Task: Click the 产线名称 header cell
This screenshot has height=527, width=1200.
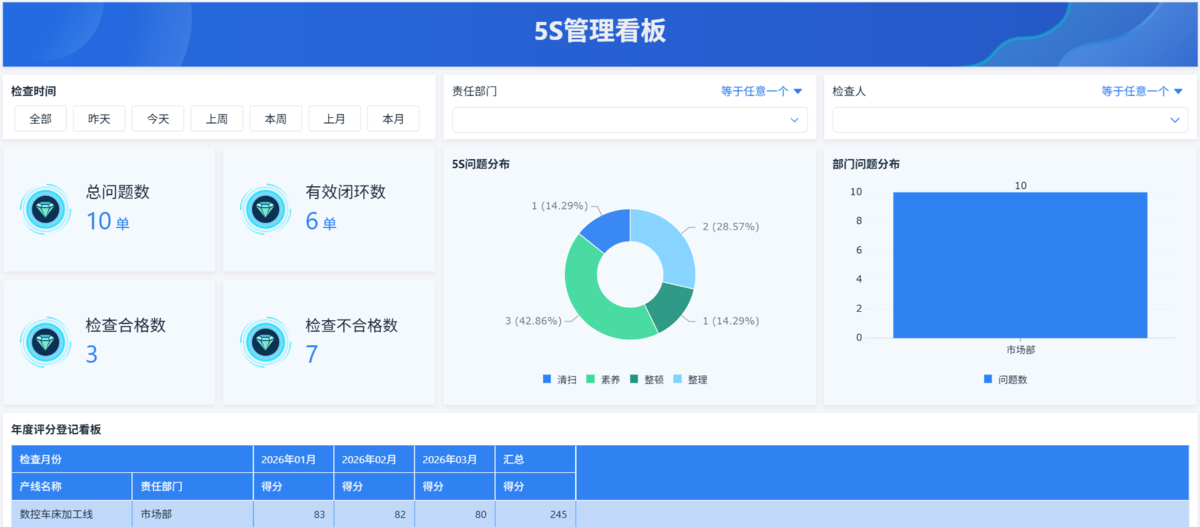Action: [x=72, y=486]
